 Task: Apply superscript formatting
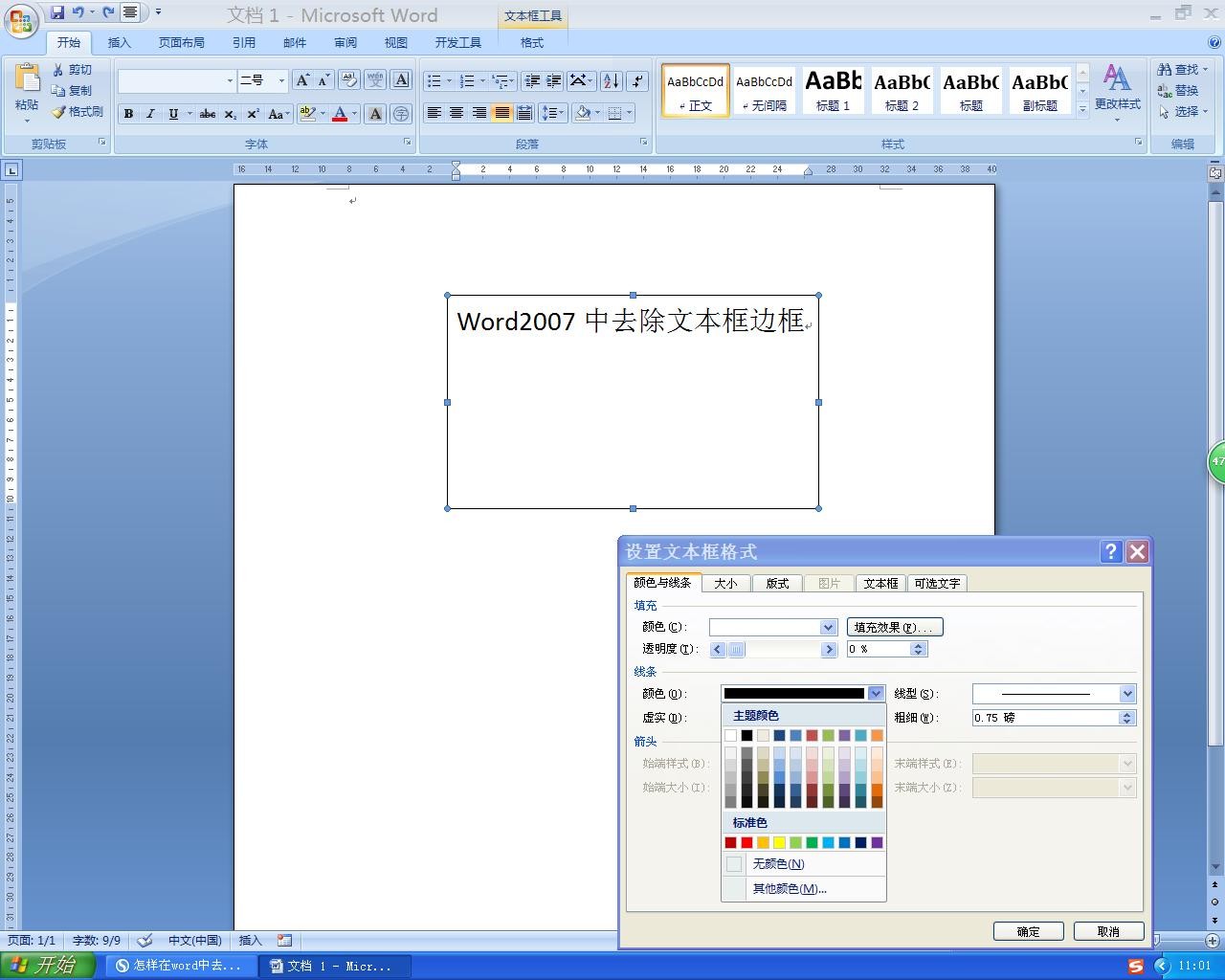click(253, 114)
